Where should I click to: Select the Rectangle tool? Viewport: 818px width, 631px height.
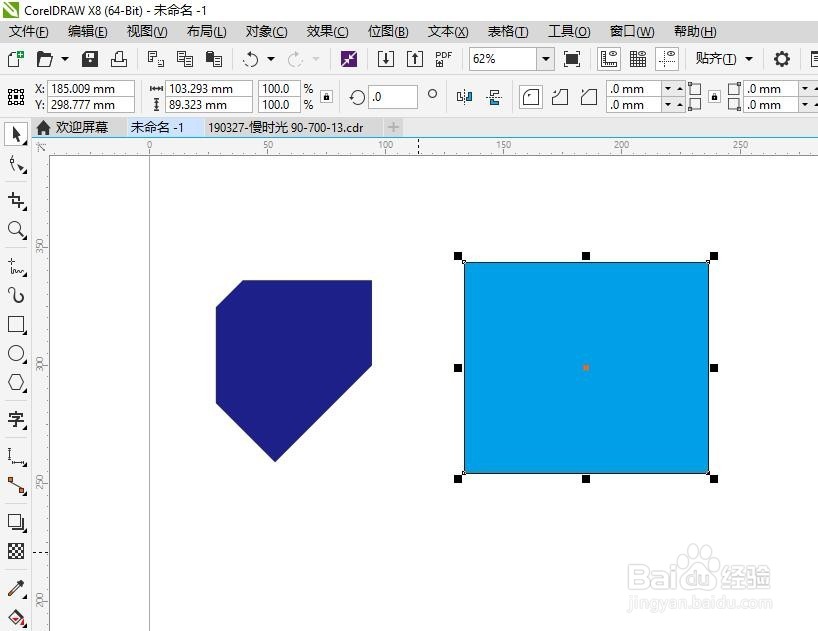coord(16,324)
